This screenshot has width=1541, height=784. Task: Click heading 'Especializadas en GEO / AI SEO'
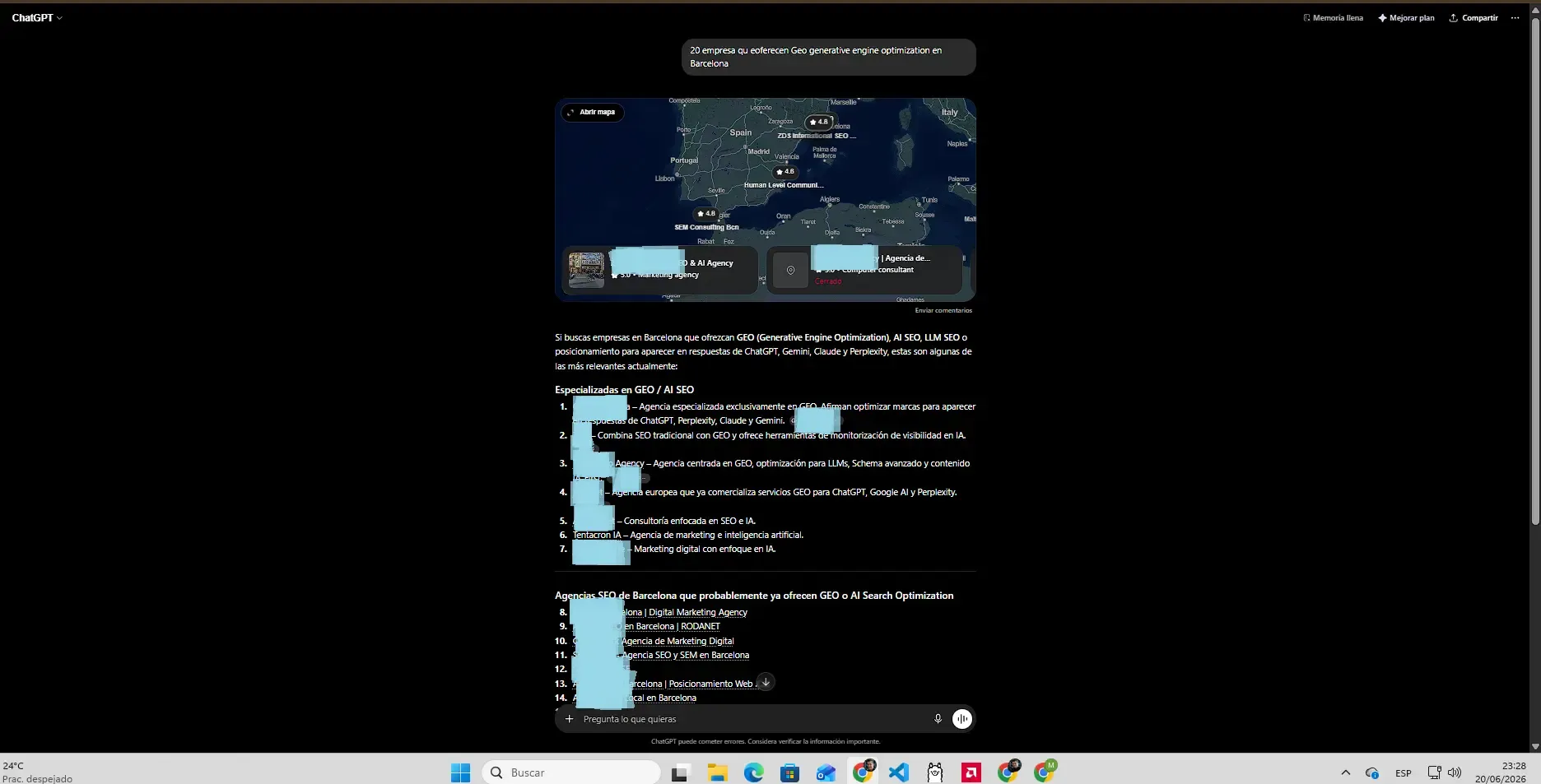[624, 390]
